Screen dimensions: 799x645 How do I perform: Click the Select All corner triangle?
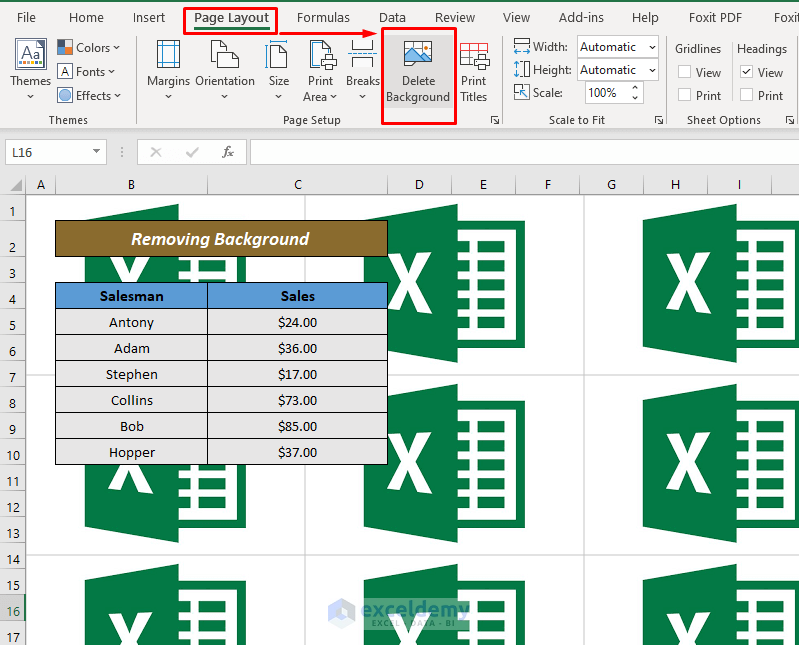point(15,184)
